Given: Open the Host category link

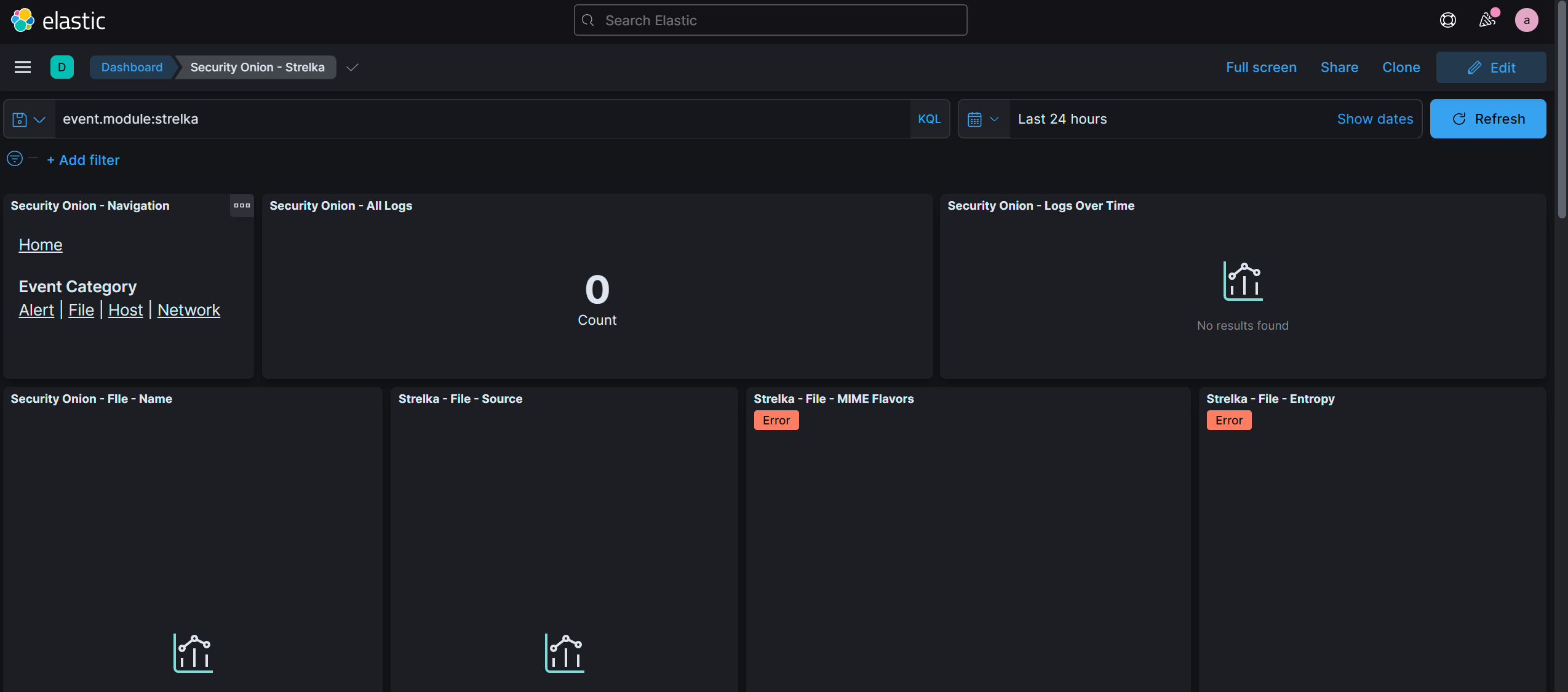Looking at the screenshot, I should click(x=125, y=309).
